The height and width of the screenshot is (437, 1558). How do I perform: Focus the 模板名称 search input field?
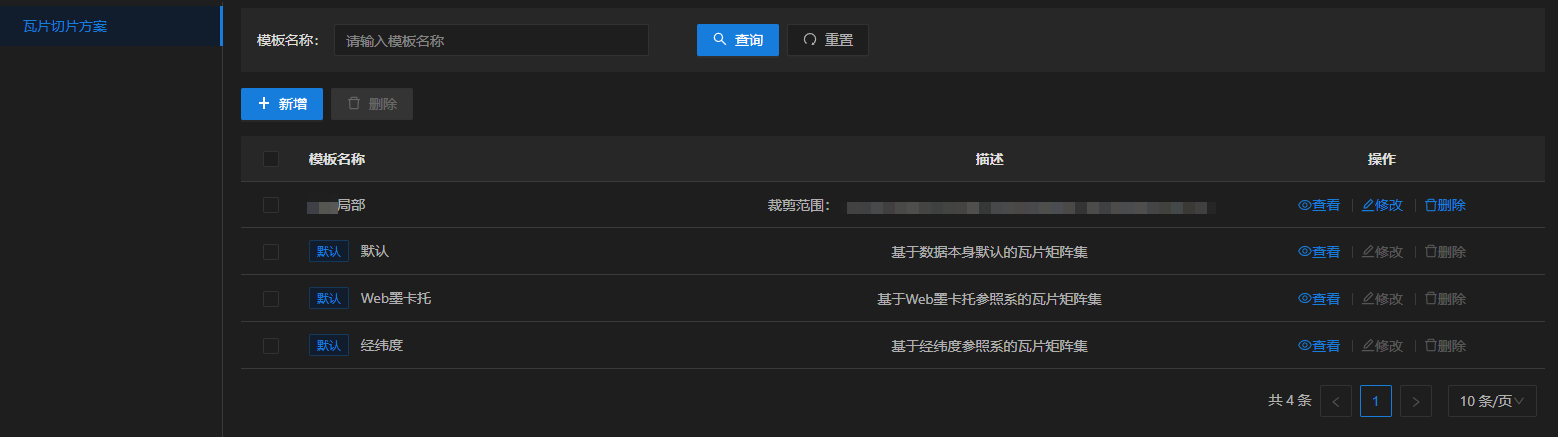(490, 40)
